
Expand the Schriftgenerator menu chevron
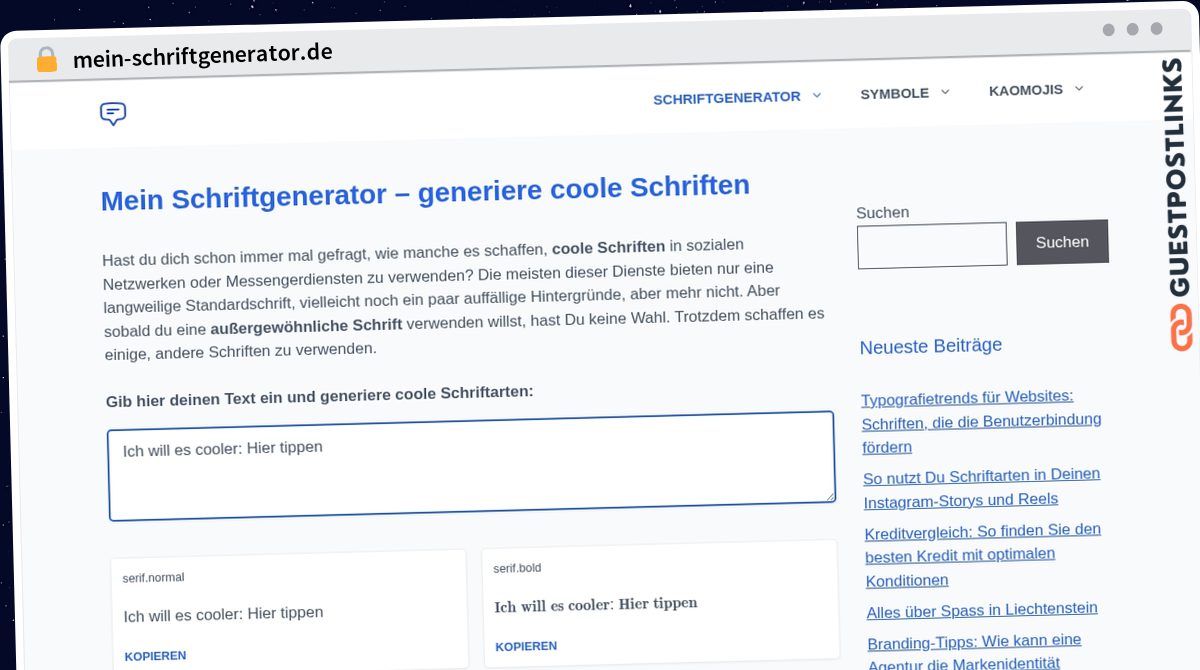[x=816, y=95]
